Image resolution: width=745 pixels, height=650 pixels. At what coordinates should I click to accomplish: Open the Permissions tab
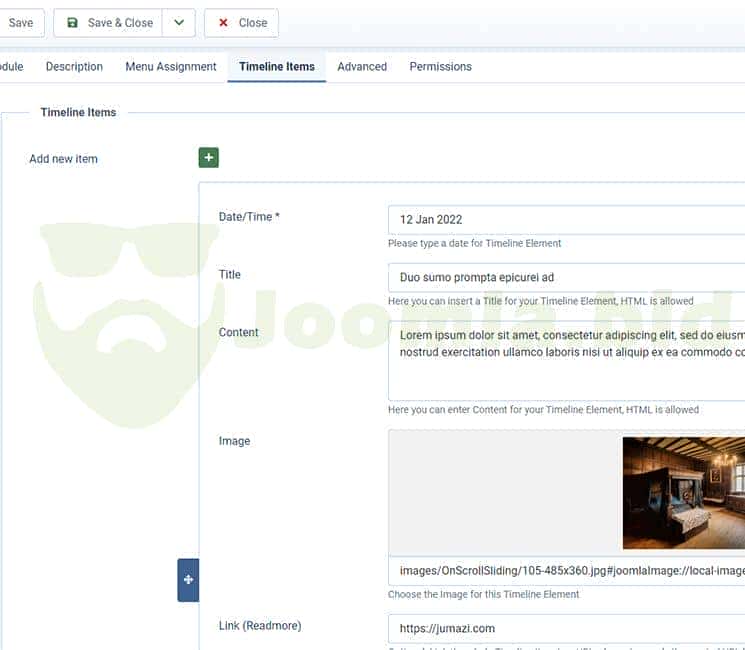(440, 67)
